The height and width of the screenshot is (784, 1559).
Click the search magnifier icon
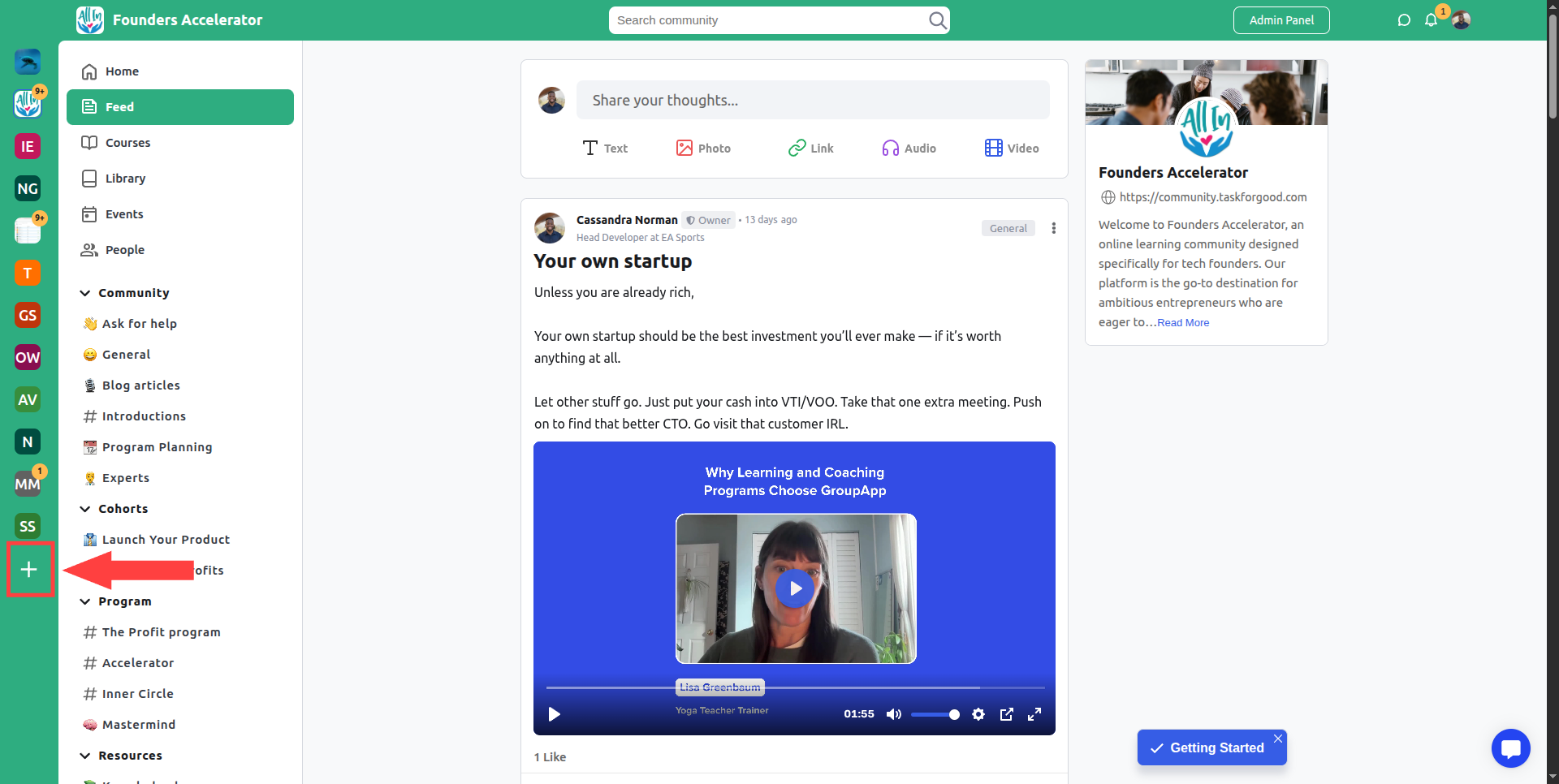937,20
